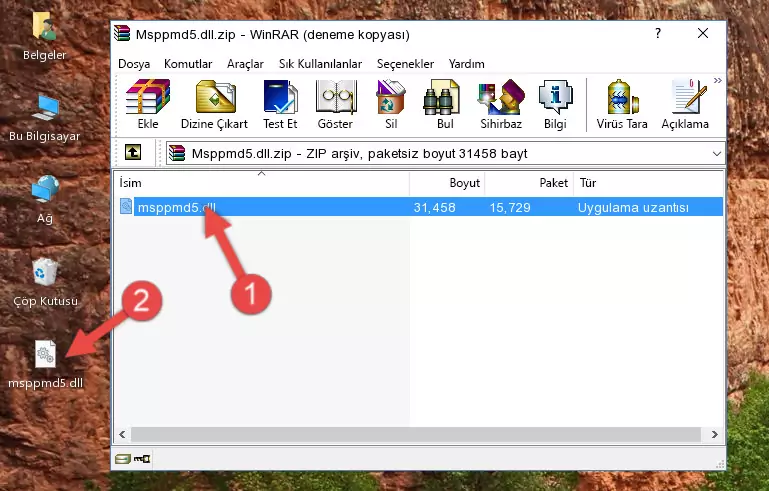The width and height of the screenshot is (769, 491).
Task: Run Test Et on the archive
Action: [280, 104]
